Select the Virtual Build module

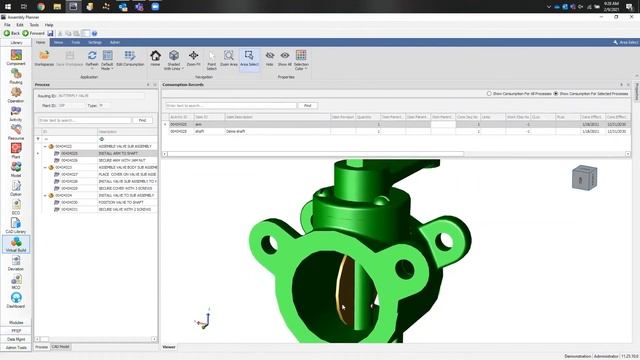click(16, 244)
